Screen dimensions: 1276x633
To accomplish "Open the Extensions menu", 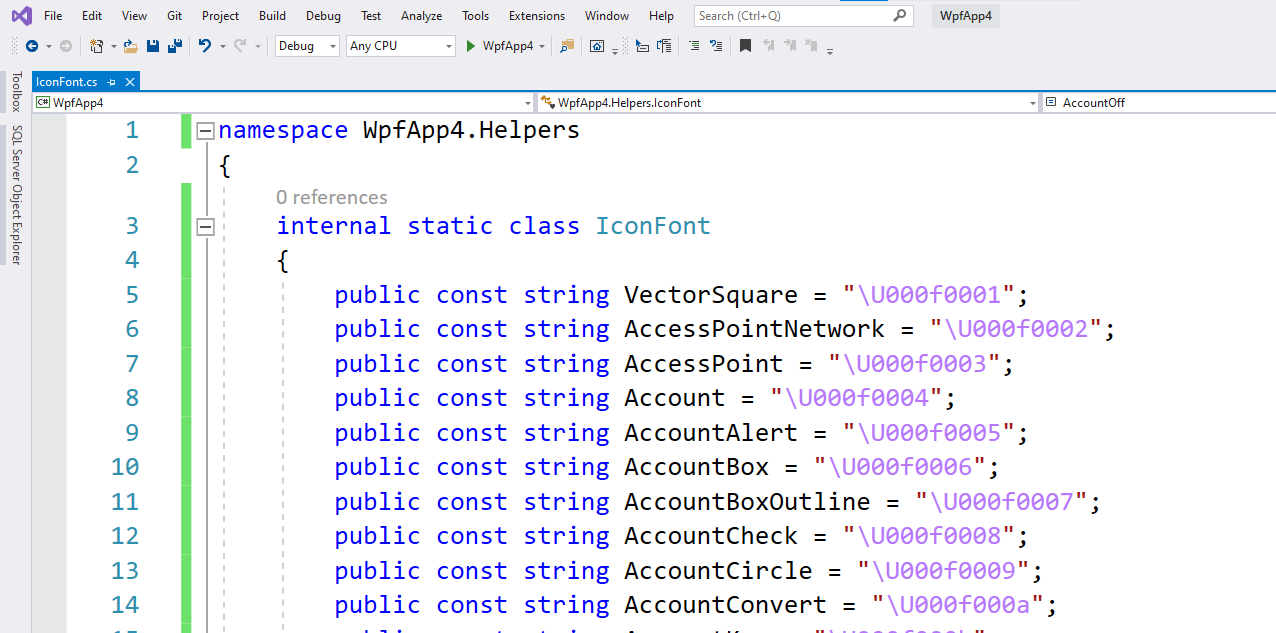I will (x=537, y=16).
